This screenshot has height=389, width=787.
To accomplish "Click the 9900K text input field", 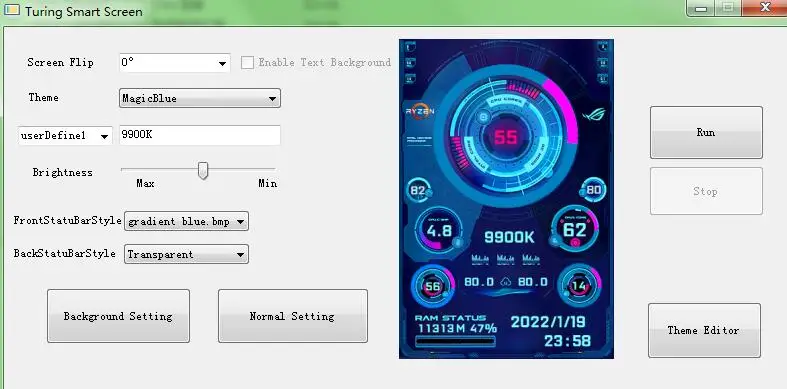I will coord(200,136).
